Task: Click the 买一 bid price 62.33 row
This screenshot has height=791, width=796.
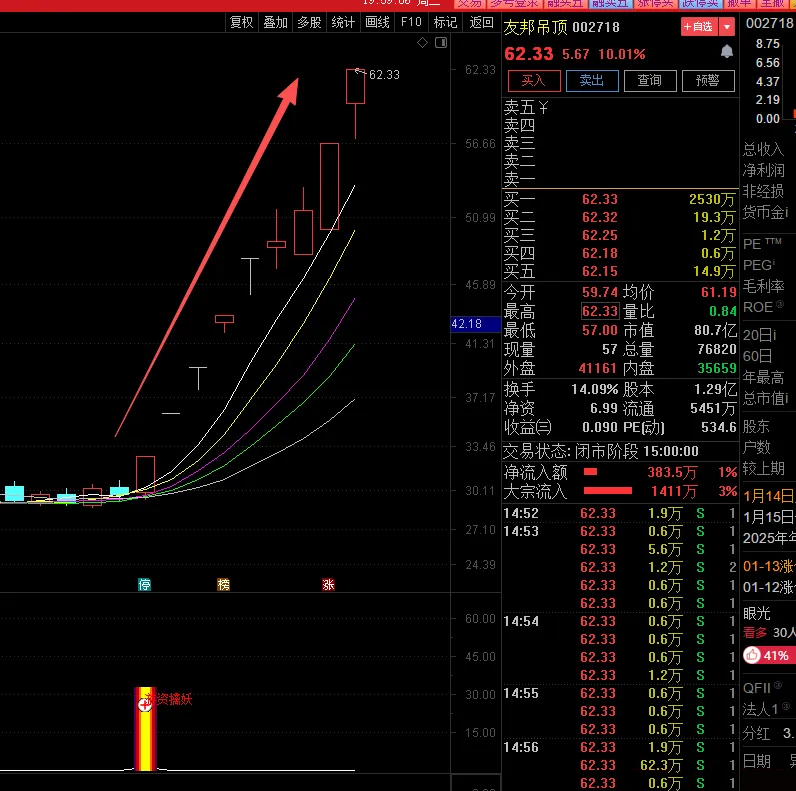Action: [x=600, y=199]
